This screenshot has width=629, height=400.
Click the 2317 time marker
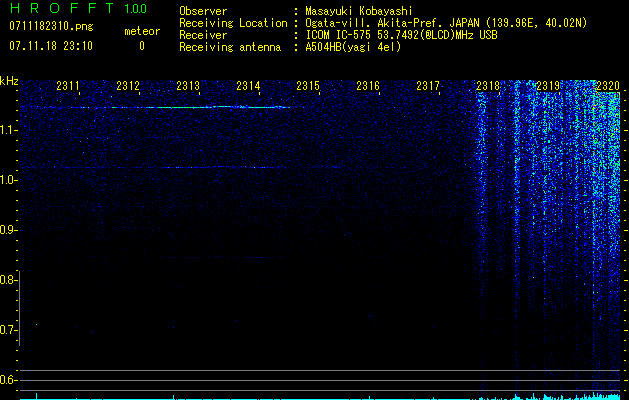tap(428, 85)
